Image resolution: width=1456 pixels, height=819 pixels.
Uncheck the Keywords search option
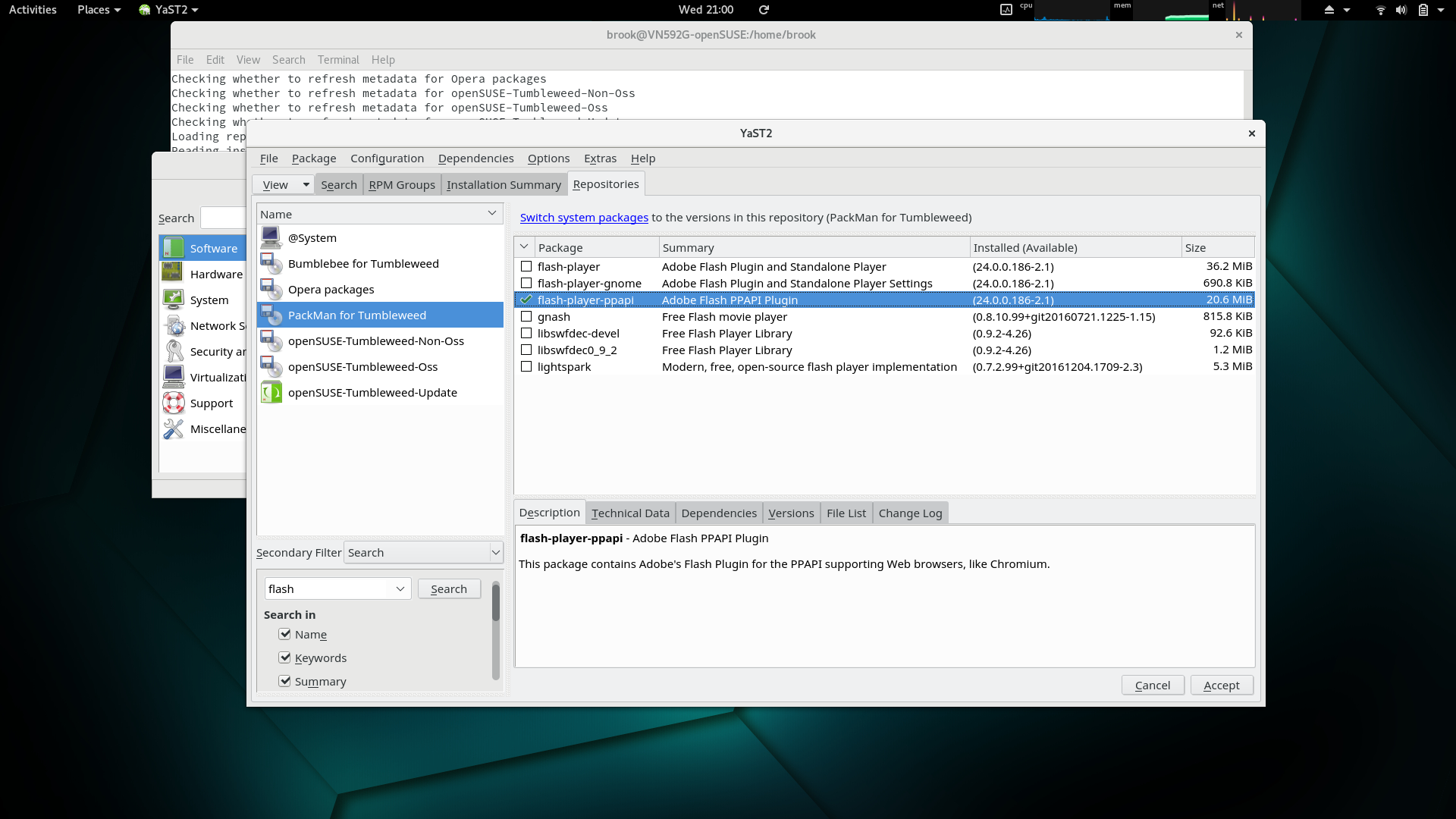pos(285,657)
